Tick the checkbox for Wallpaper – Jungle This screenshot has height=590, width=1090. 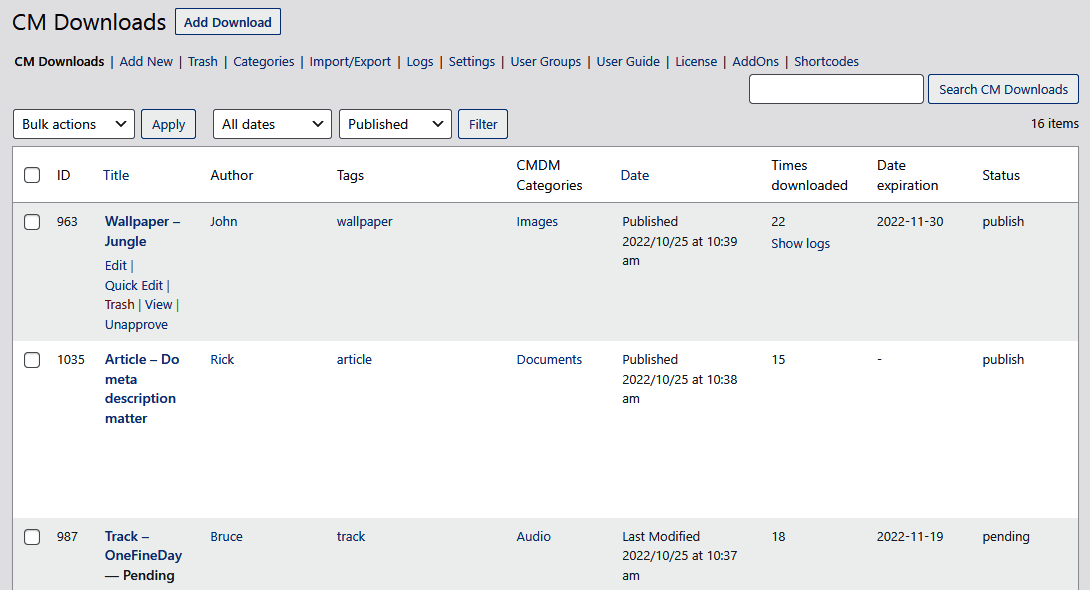pos(32,222)
